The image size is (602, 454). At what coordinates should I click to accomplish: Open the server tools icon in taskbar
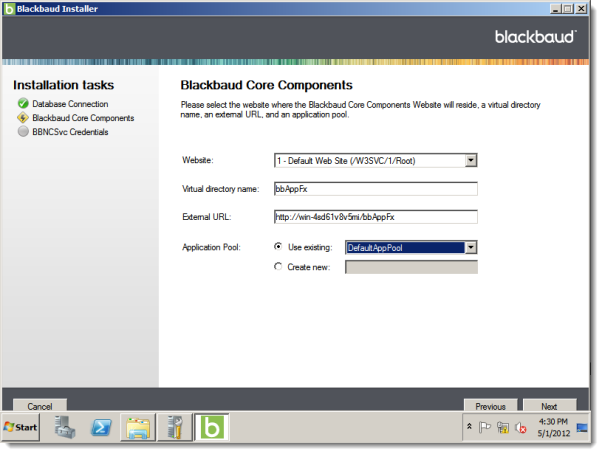pos(175,427)
